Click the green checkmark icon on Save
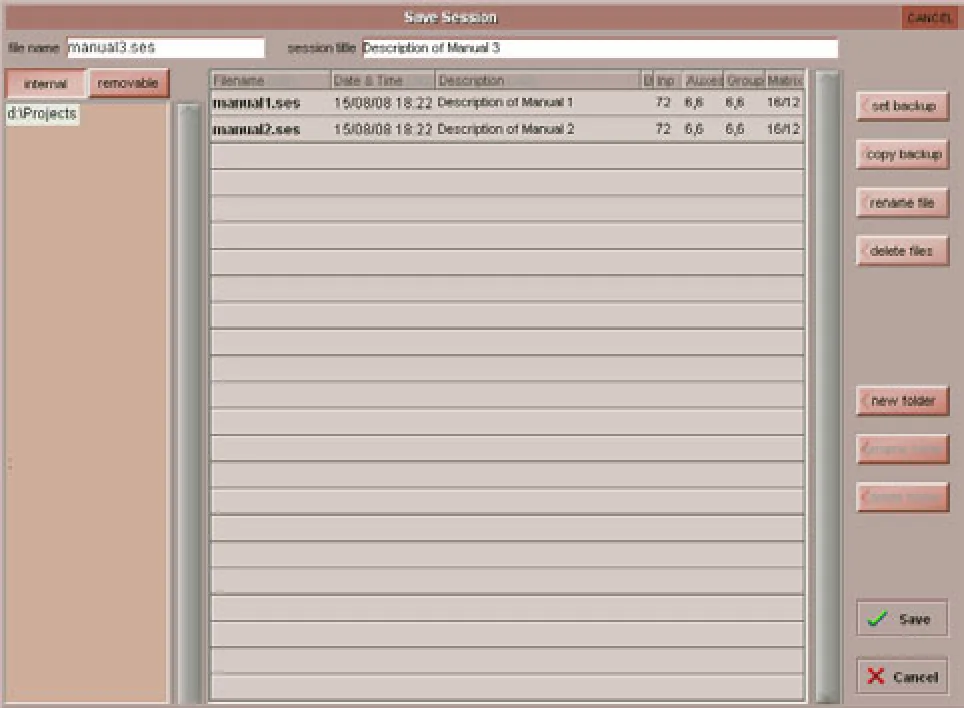Viewport: 964px width, 708px height. (x=877, y=618)
